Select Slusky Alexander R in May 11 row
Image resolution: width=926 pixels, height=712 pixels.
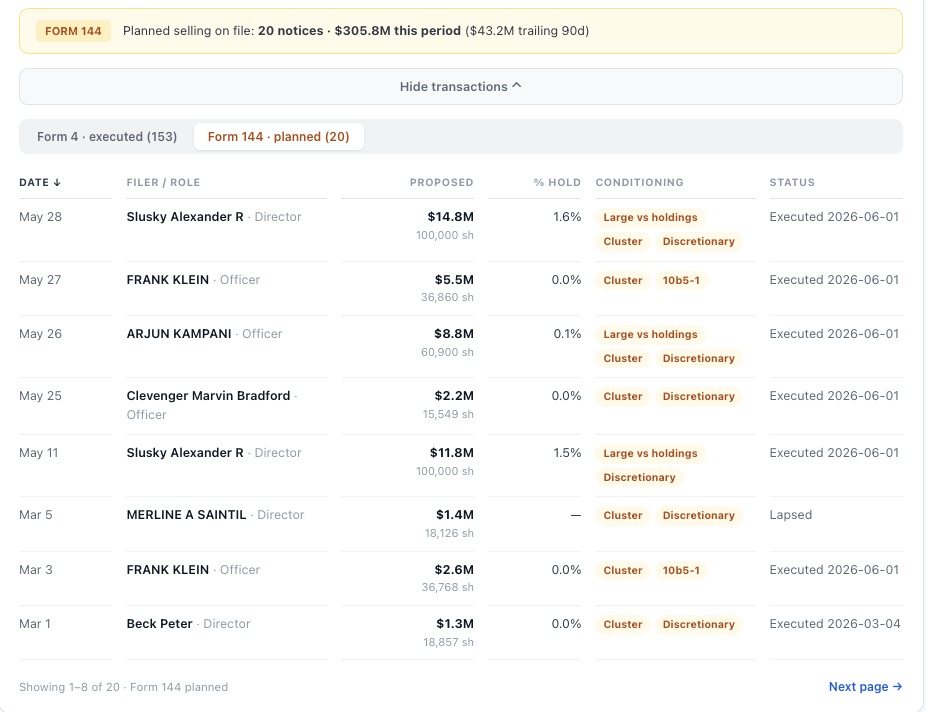(185, 453)
